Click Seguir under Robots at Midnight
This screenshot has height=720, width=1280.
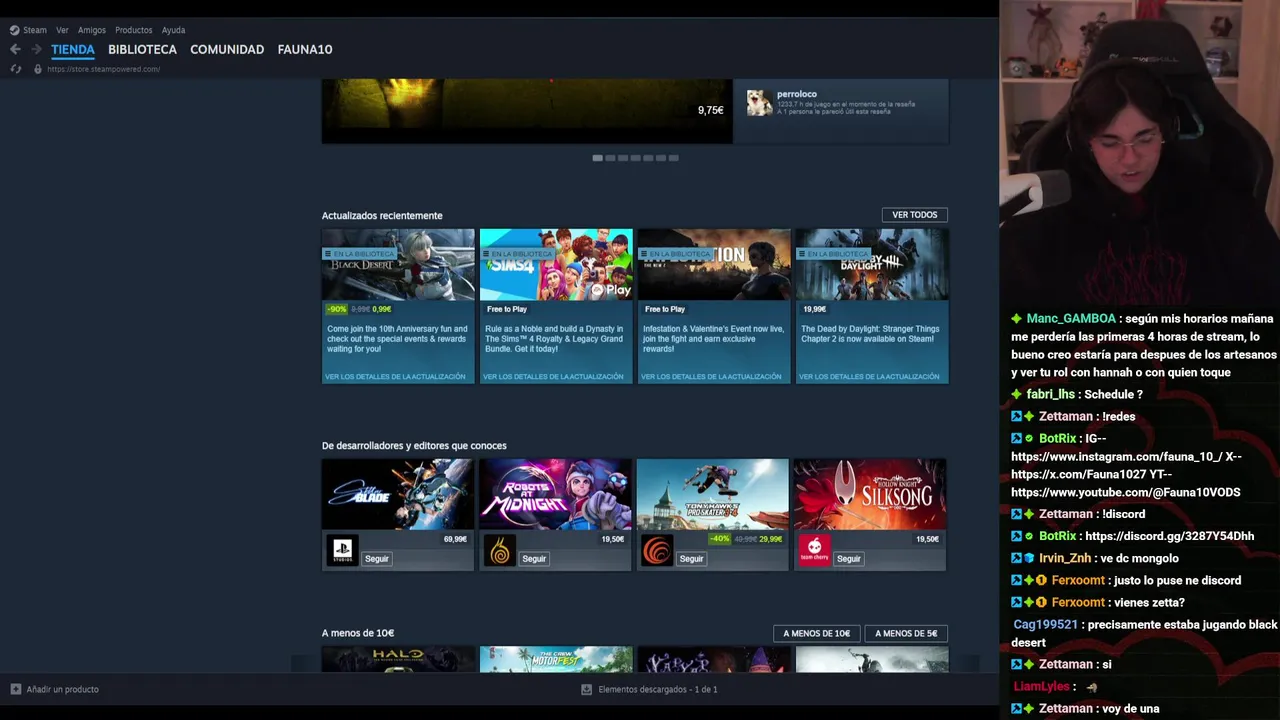point(534,558)
